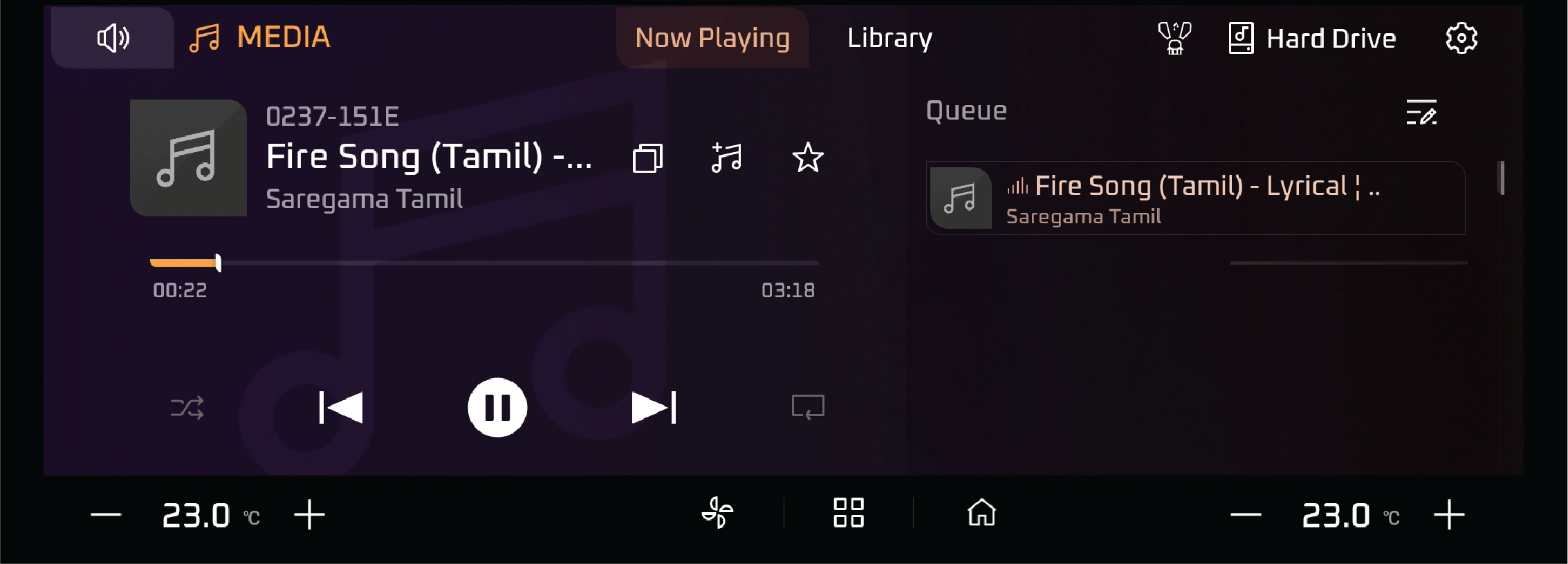Open the apps grid icon

tap(849, 513)
